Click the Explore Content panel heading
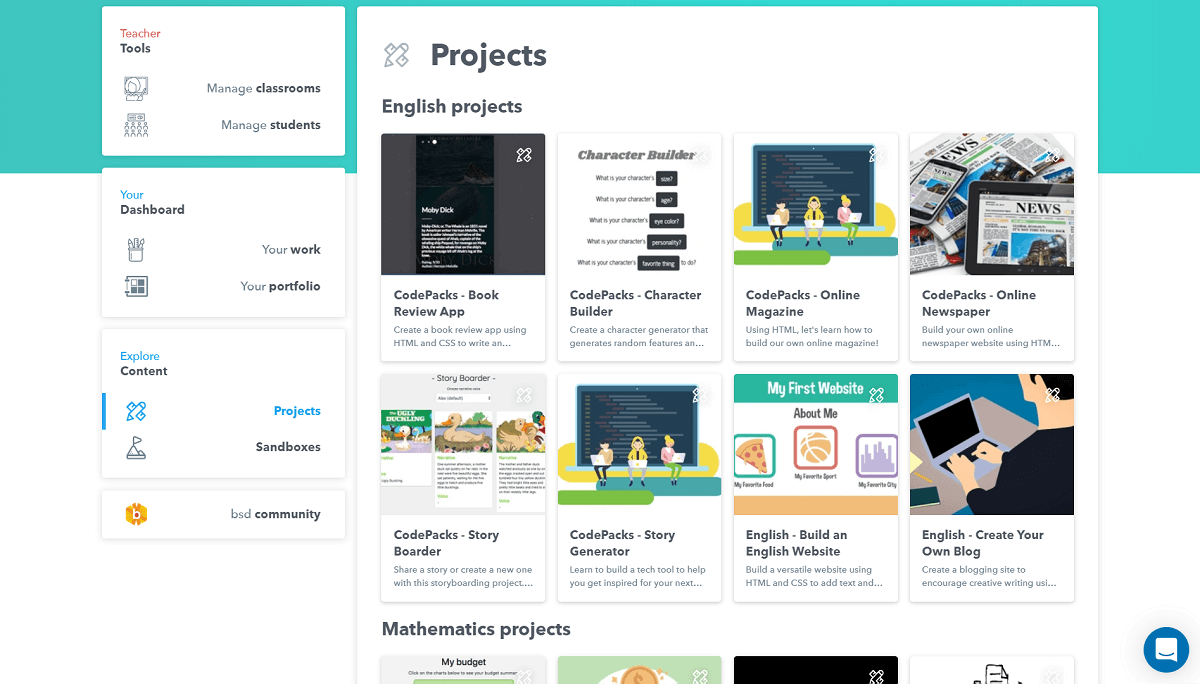1200x684 pixels. coord(144,363)
